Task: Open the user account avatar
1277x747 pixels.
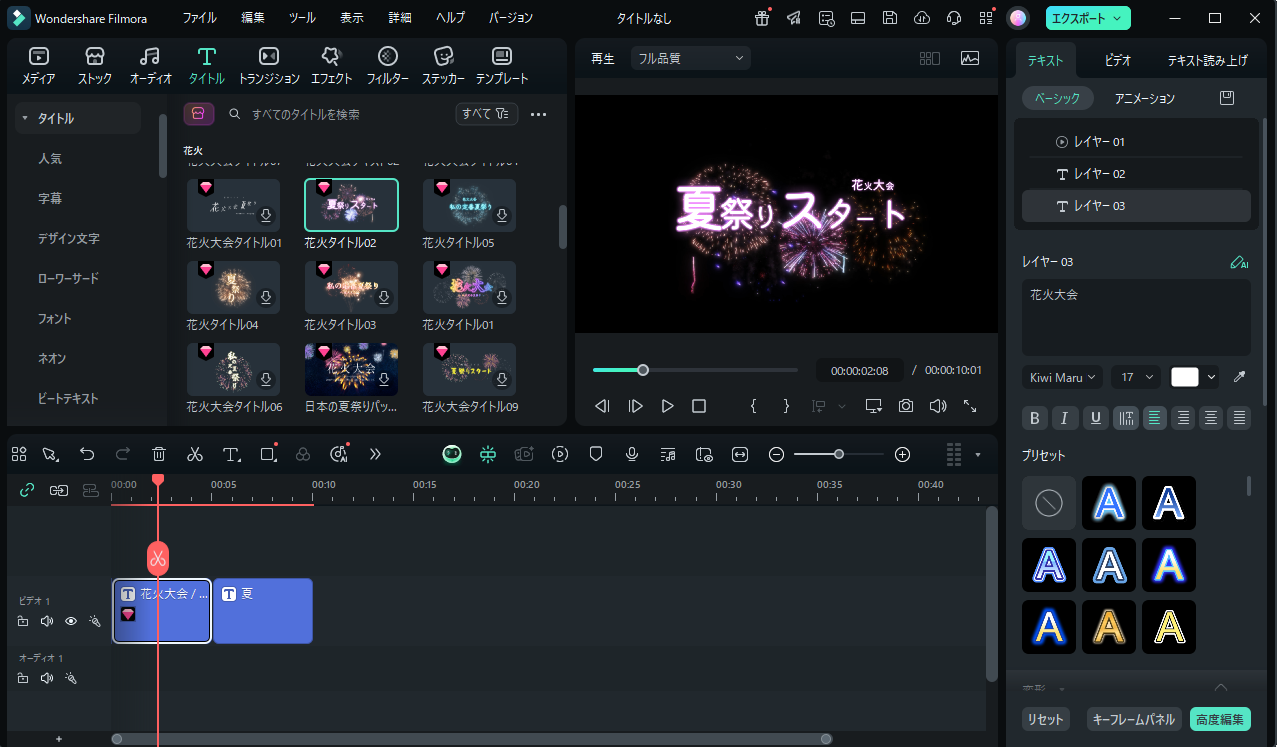Action: point(1018,18)
